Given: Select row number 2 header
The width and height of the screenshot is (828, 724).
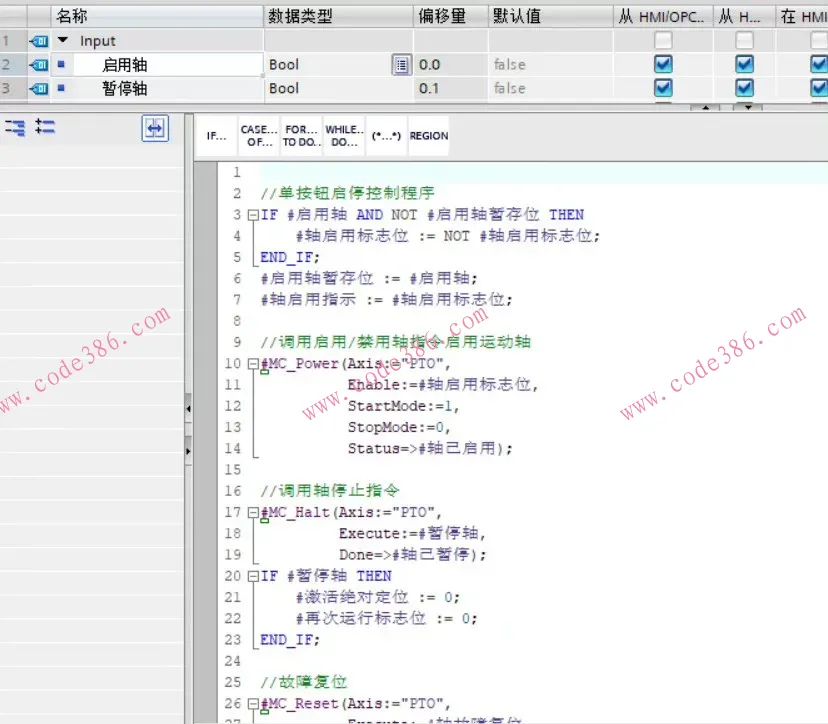Looking at the screenshot, I should pos(13,65).
